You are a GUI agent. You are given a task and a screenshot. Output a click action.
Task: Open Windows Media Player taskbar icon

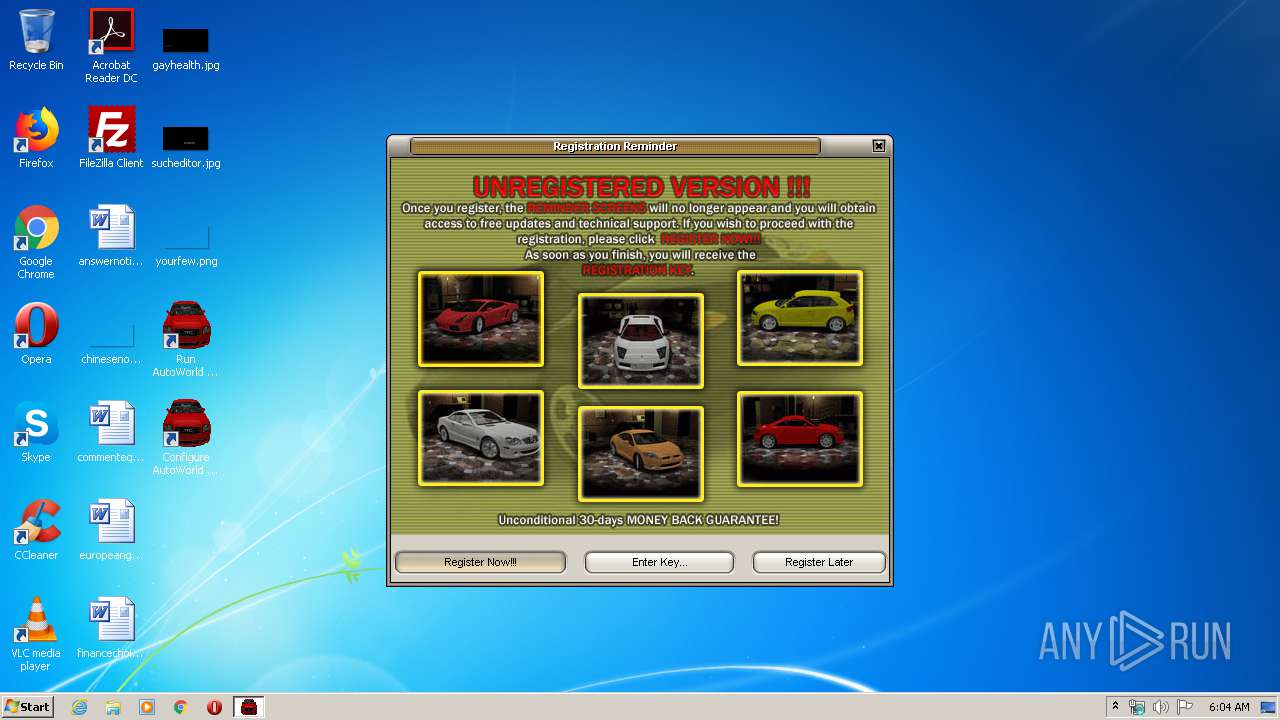coord(147,707)
